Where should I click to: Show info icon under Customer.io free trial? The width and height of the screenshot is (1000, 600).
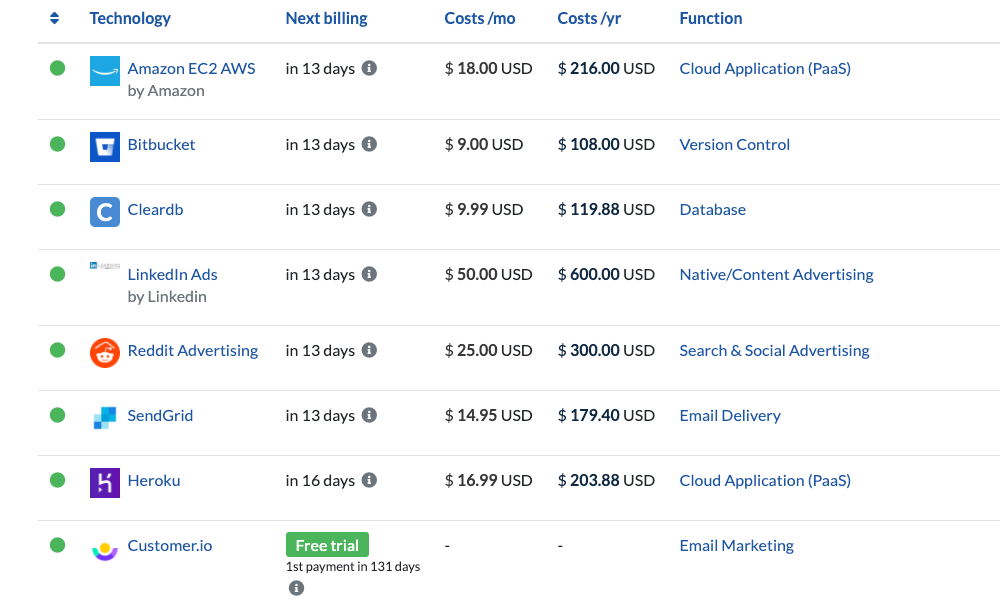tap(296, 588)
